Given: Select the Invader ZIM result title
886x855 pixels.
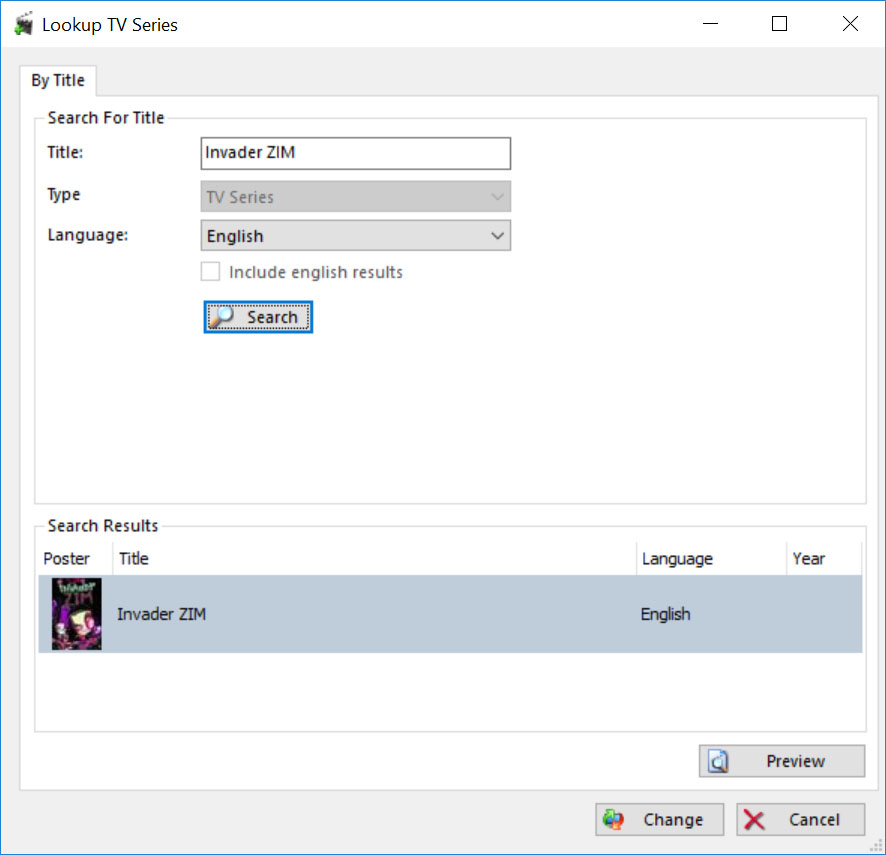Looking at the screenshot, I should 162,614.
